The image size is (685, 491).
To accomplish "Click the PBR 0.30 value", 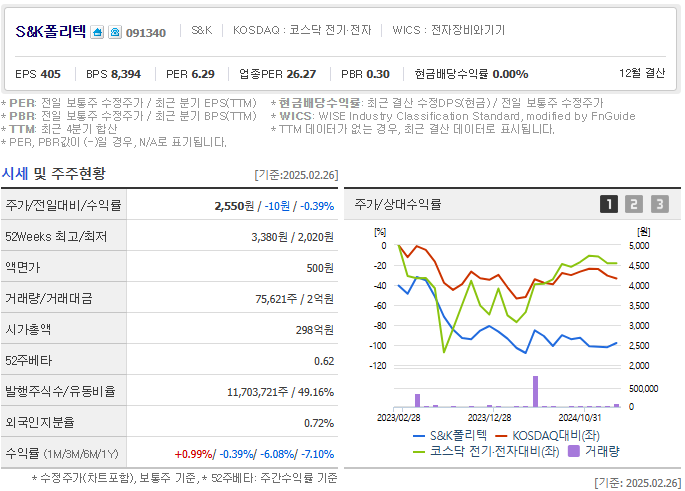I will (365, 74).
